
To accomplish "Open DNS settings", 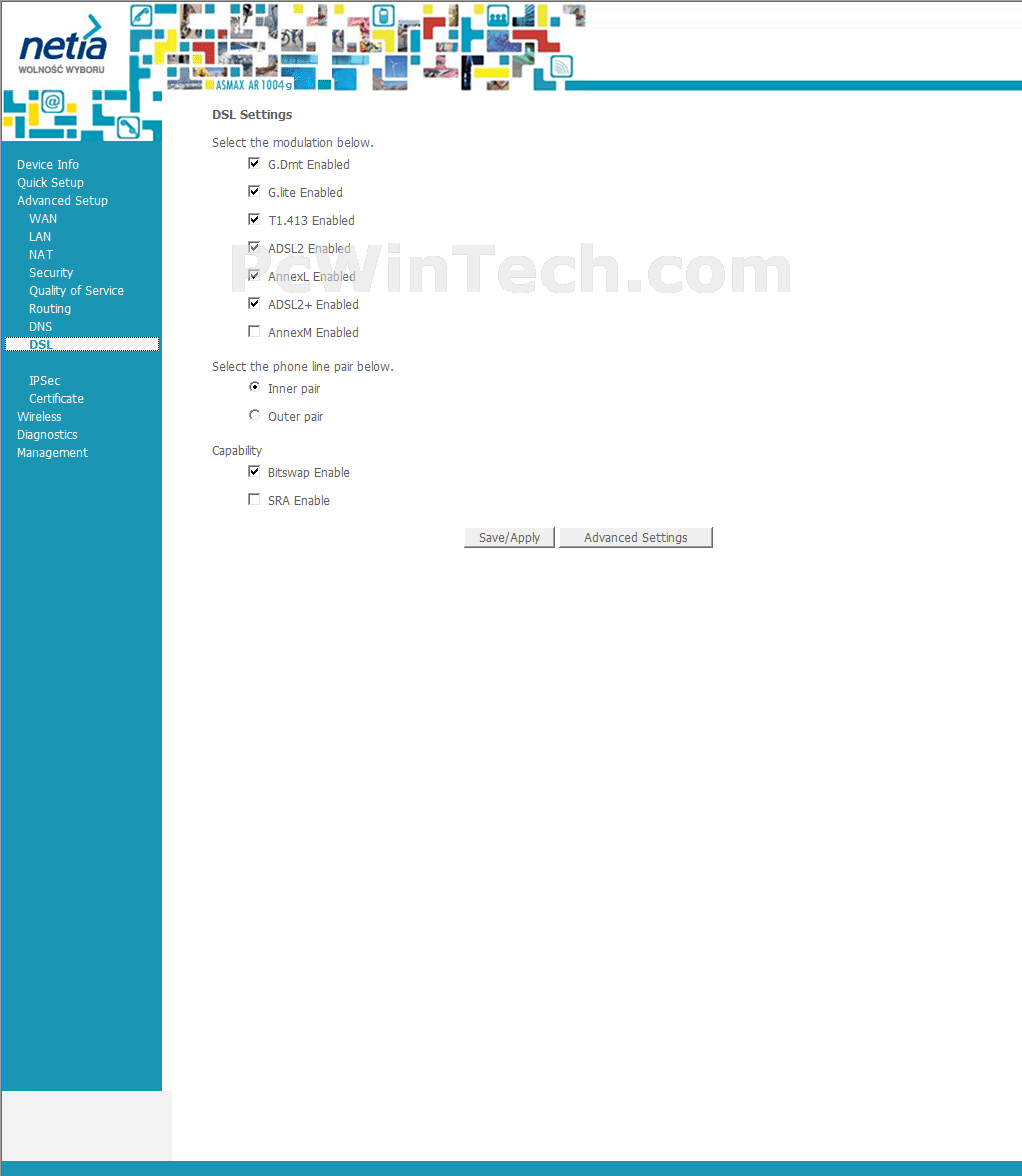I will click(40, 326).
